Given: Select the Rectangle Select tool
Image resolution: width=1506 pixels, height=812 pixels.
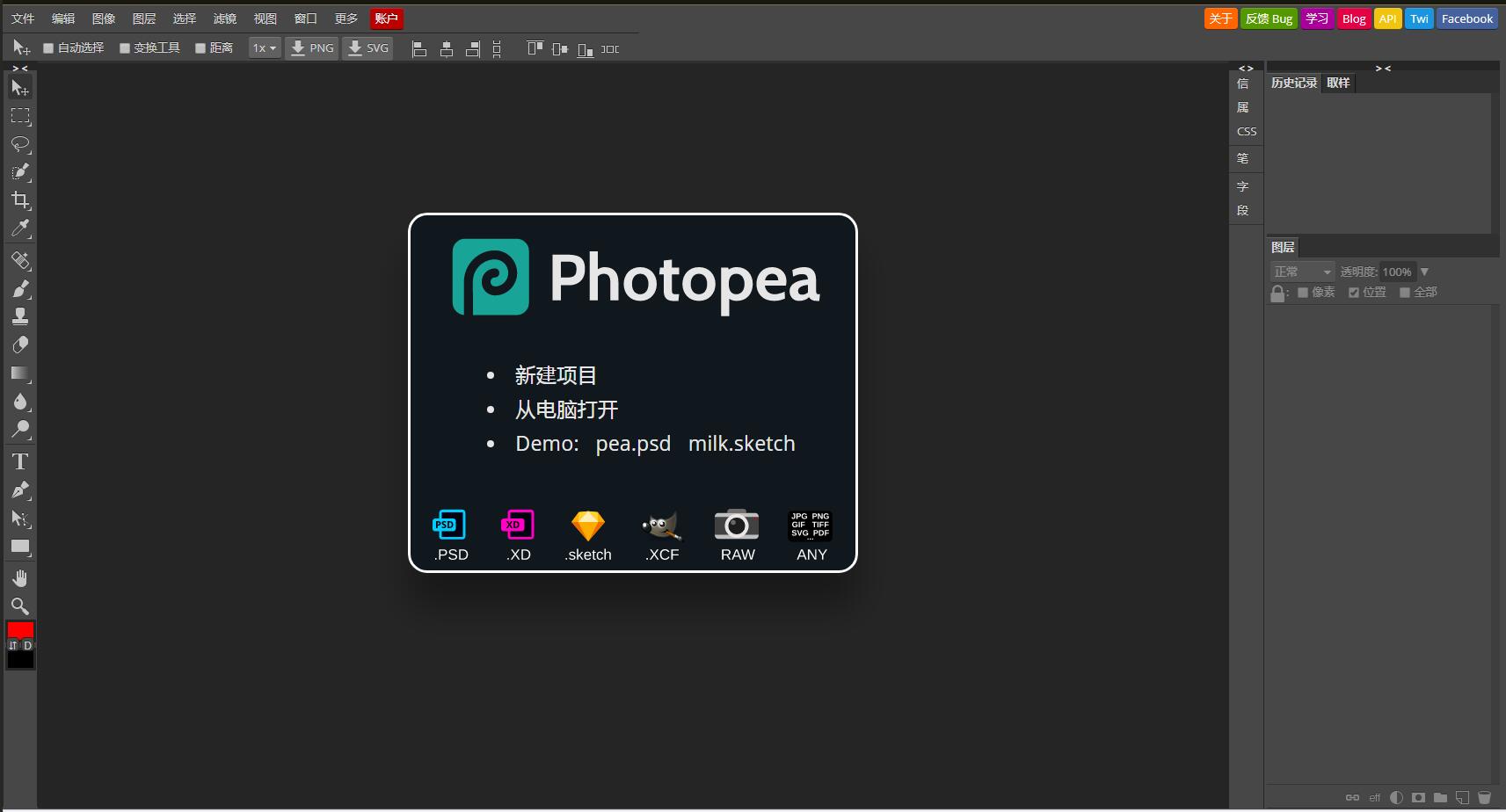Looking at the screenshot, I should point(19,115).
